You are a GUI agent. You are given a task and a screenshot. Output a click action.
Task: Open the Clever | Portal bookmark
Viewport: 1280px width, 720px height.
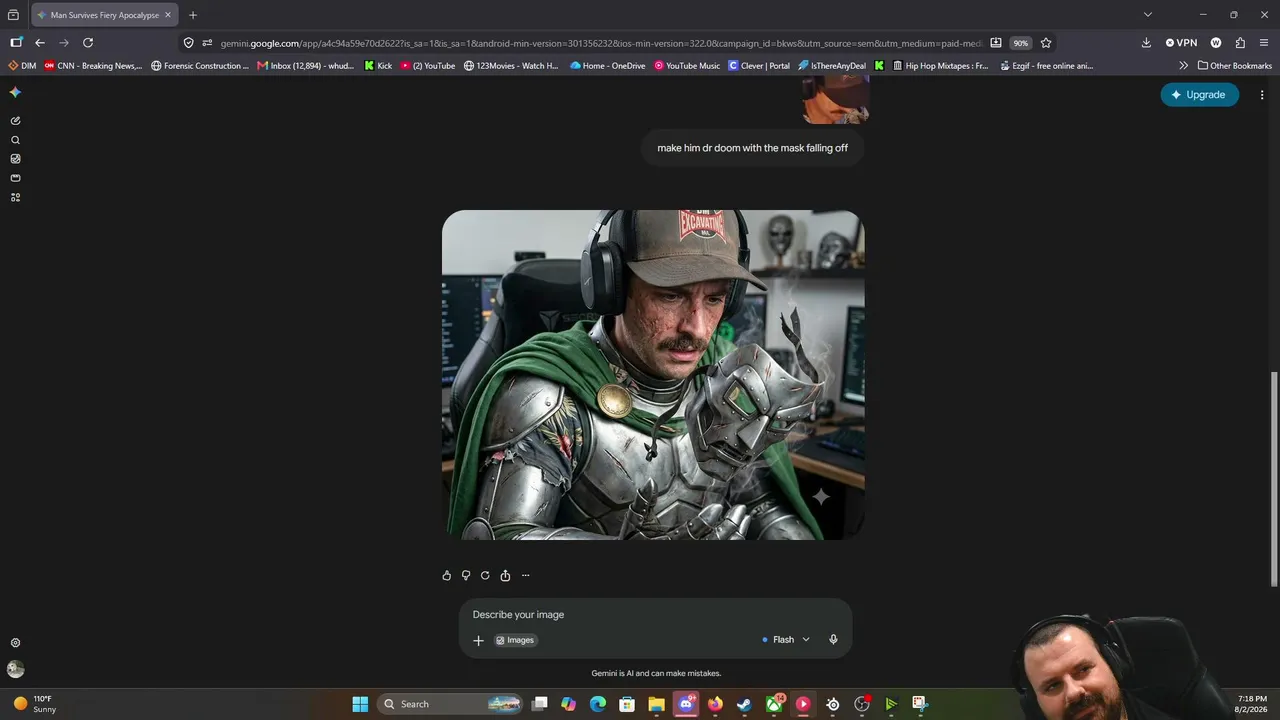pos(759,66)
